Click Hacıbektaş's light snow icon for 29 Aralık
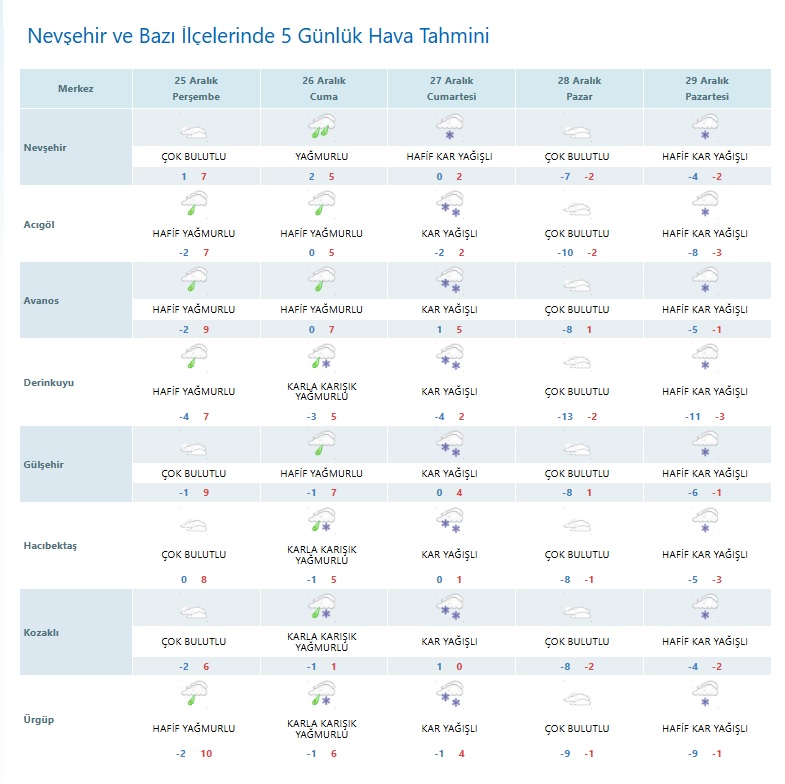The height and width of the screenshot is (784, 785). coord(705,520)
